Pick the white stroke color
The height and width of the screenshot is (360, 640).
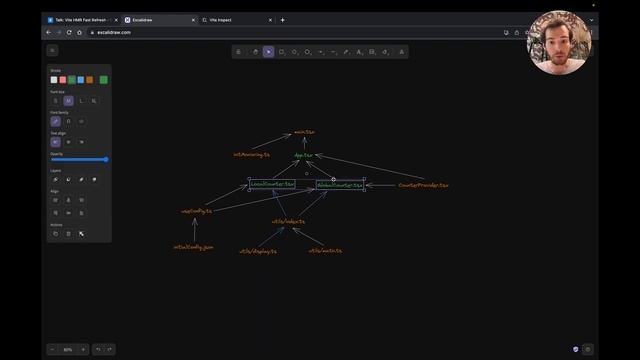click(x=54, y=80)
